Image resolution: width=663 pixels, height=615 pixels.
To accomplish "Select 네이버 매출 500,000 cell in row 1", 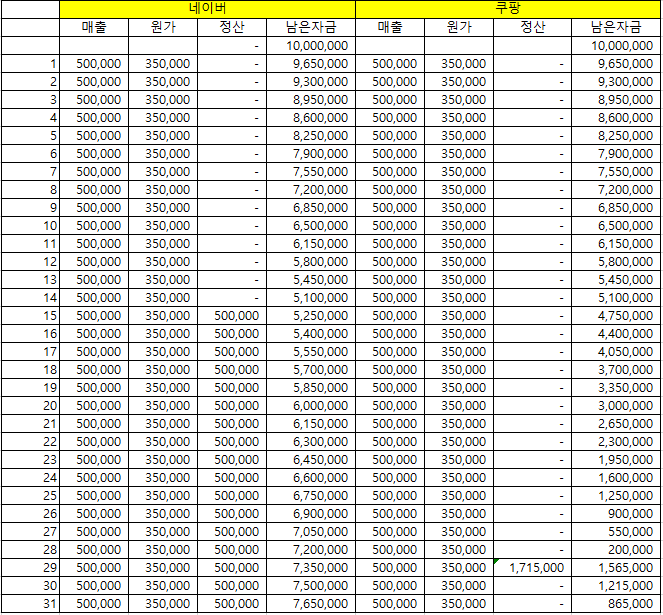I will (94, 64).
